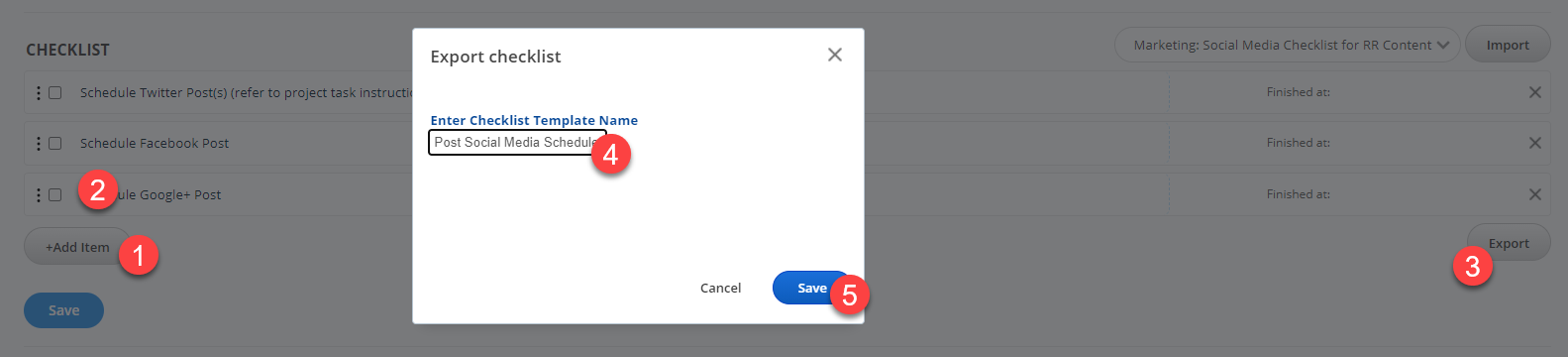1568x357 pixels.
Task: Delete the Schedule Facebook Post item
Action: [1534, 143]
